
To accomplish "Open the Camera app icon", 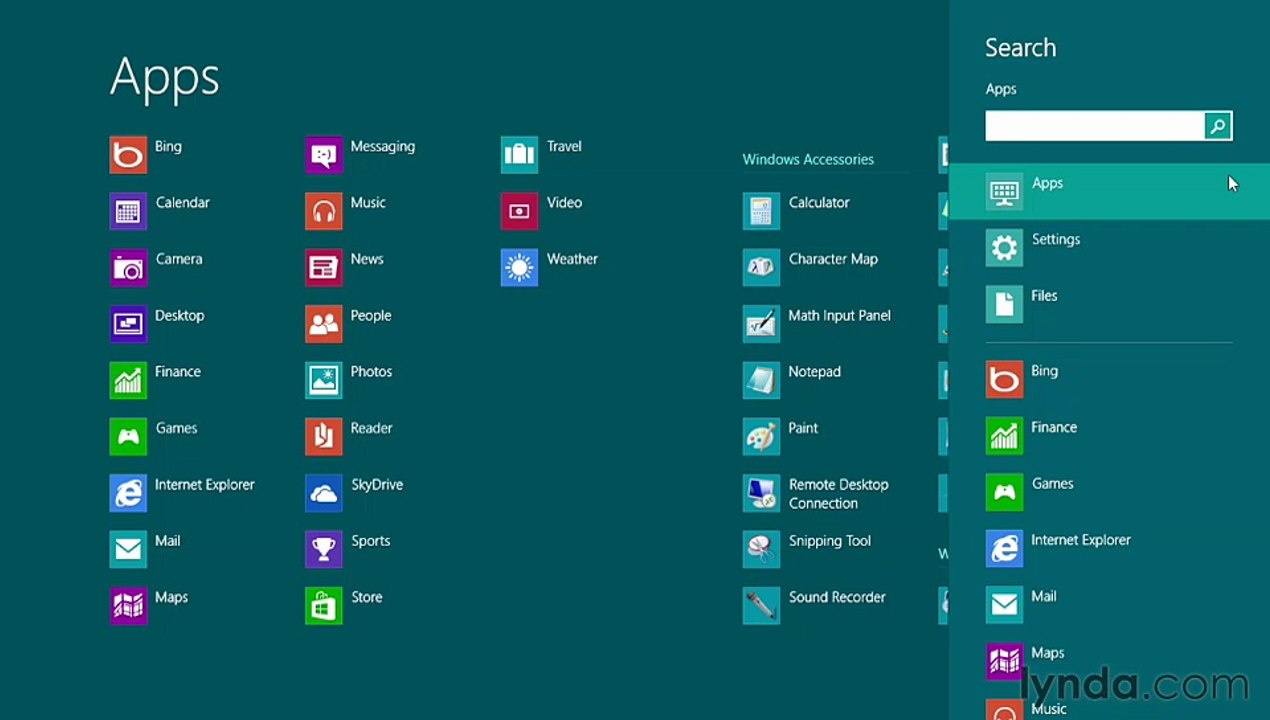I will coord(128,268).
